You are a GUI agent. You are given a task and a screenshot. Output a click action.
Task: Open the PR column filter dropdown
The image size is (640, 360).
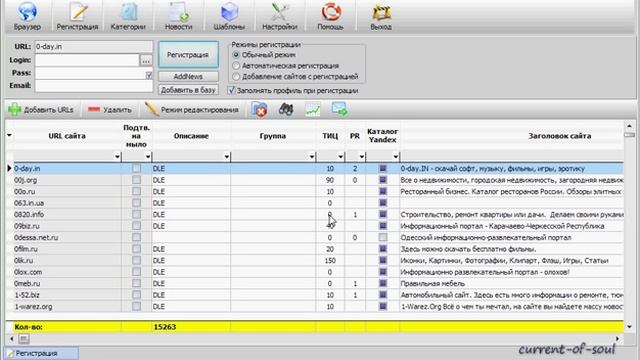tap(361, 157)
